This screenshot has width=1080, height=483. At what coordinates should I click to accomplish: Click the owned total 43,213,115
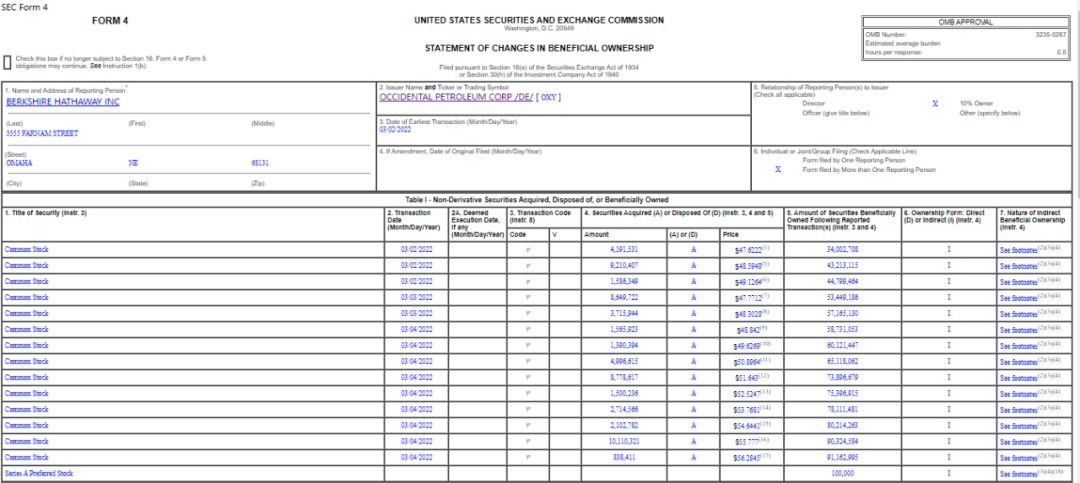point(842,265)
